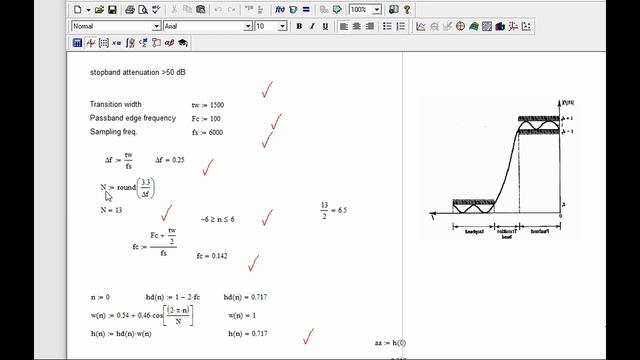Image resolution: width=640 pixels, height=360 pixels.
Task: Toggle the numbered list
Action: (x=401, y=26)
